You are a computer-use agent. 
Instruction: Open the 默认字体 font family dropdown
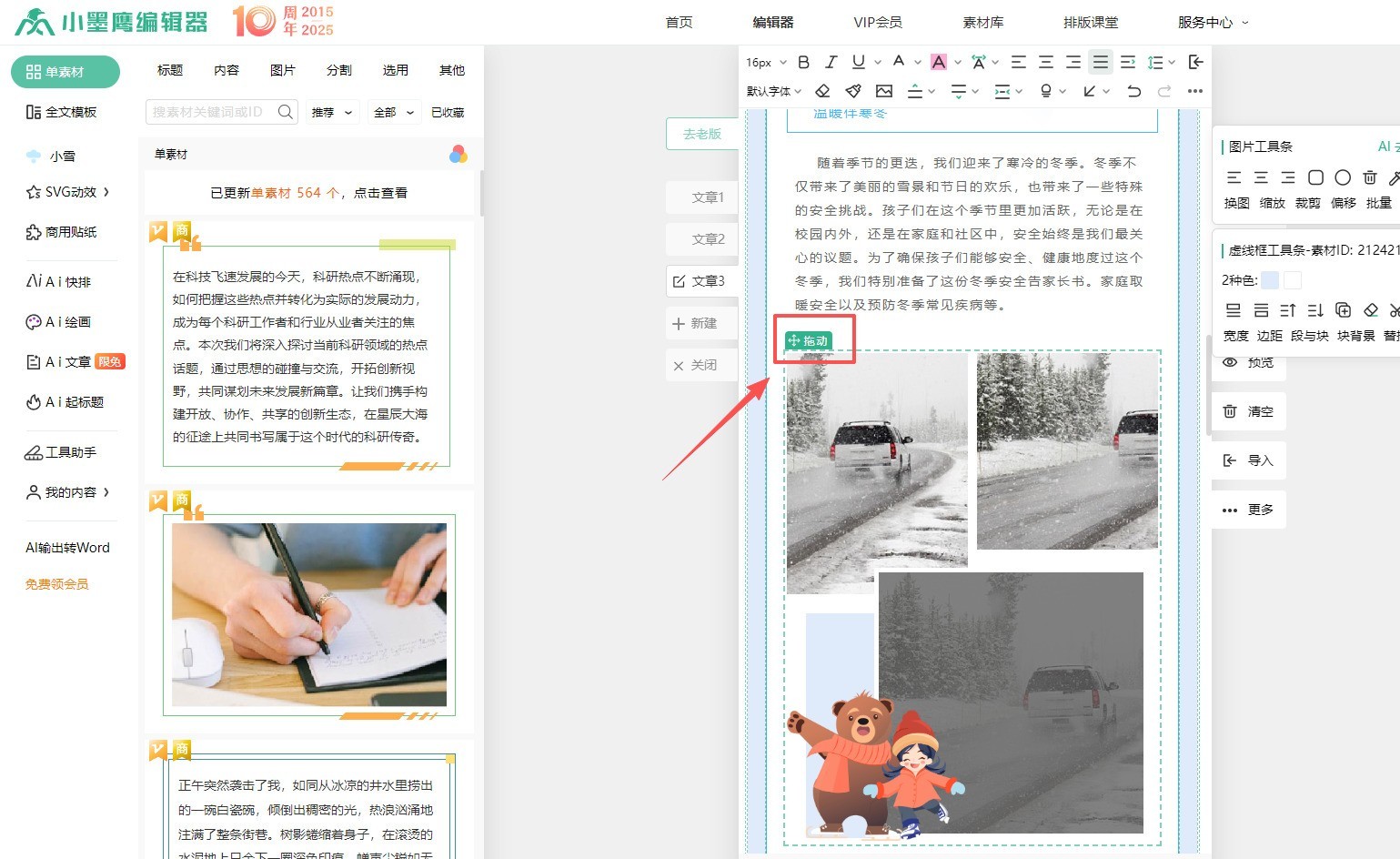(x=774, y=91)
